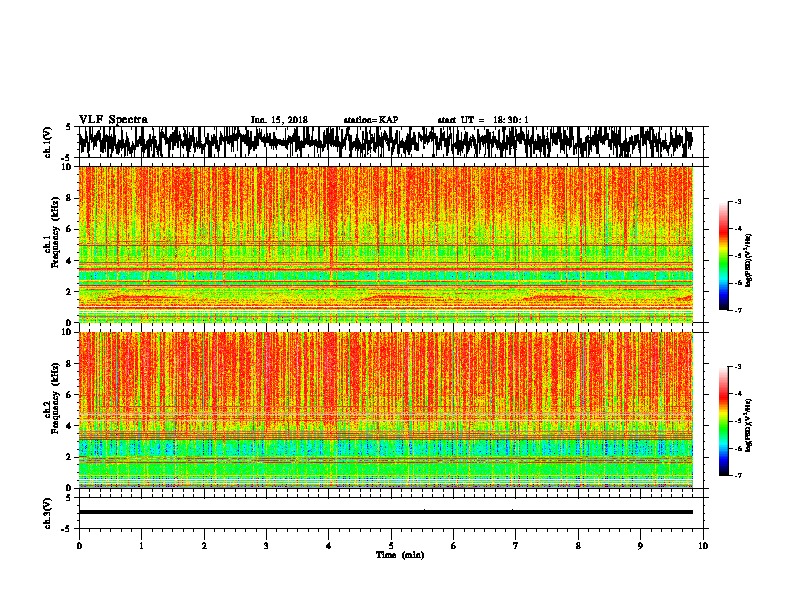Click time axis tick label 8
The image size is (792, 612).
point(578,546)
